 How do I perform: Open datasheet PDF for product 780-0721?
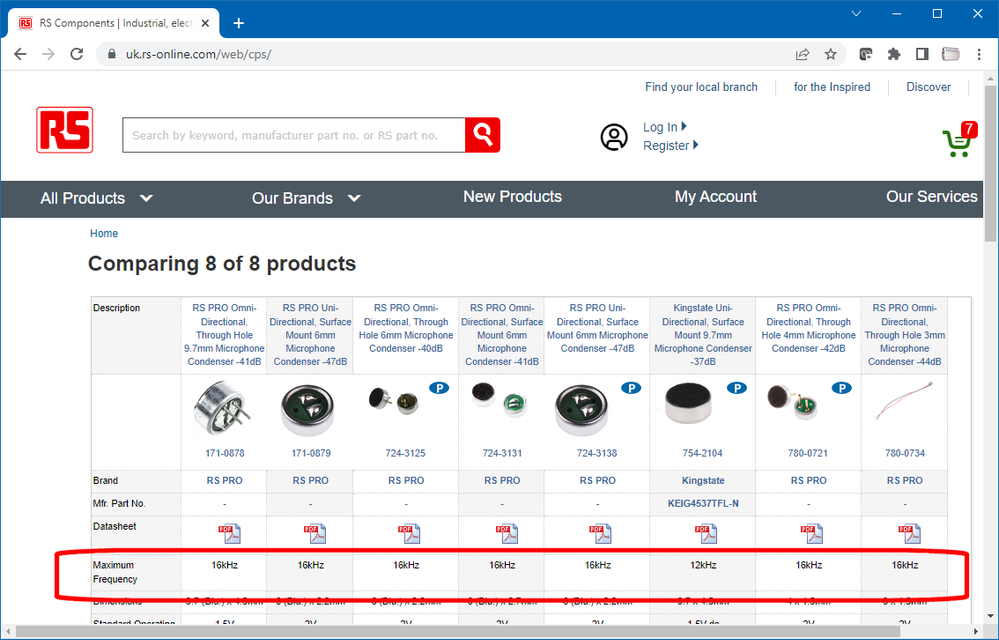812,534
